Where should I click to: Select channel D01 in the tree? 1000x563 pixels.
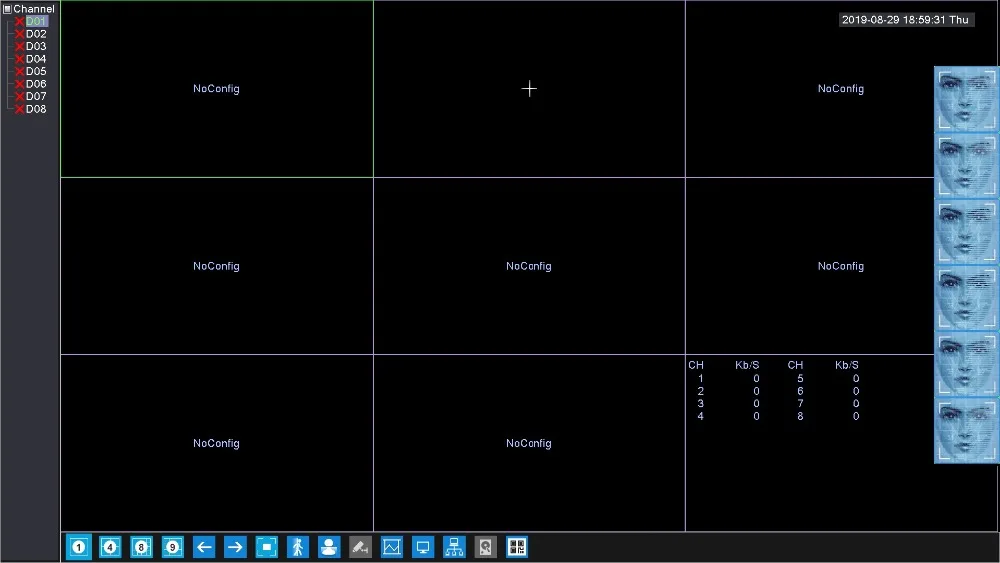(36, 21)
